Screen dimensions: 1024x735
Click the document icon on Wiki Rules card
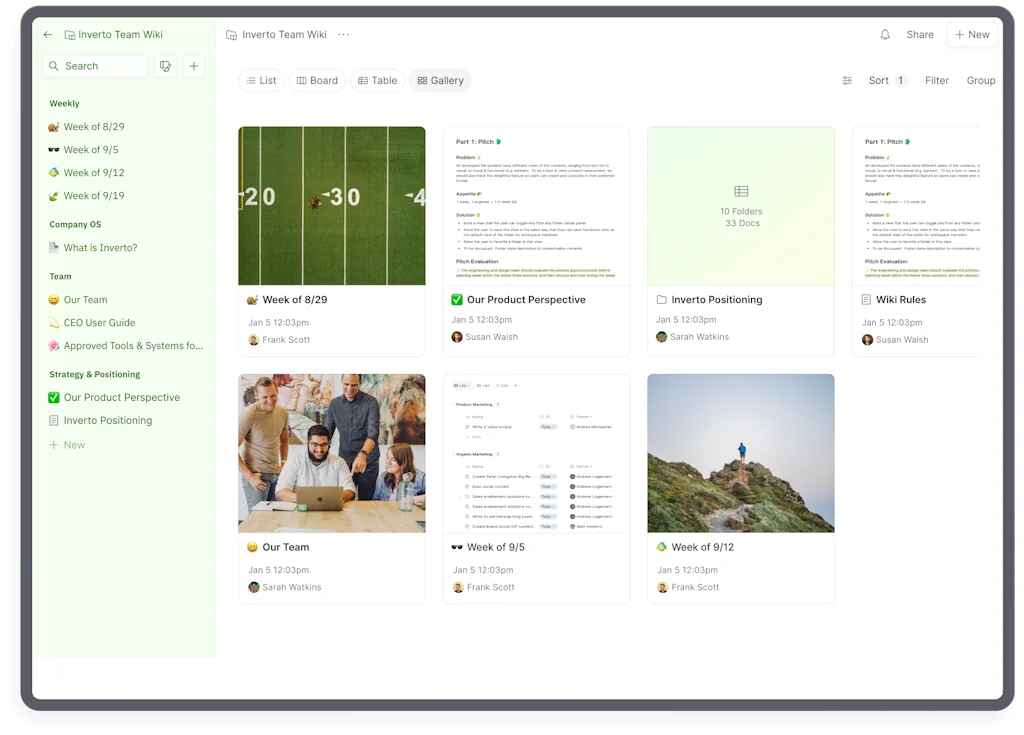point(866,300)
